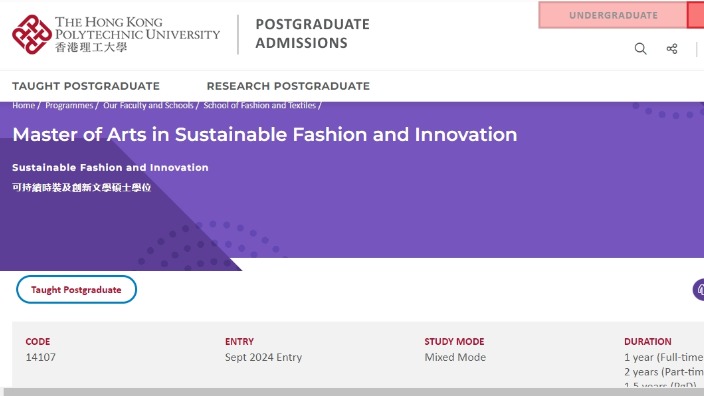This screenshot has height=396, width=704.
Task: Go to Home breadcrumb link
Action: click(x=23, y=105)
